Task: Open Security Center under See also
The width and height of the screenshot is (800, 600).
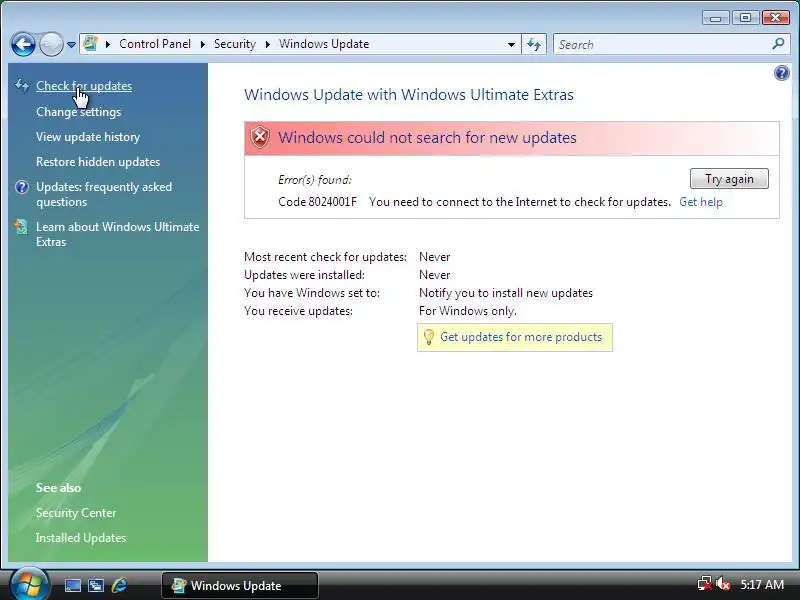Action: [76, 513]
